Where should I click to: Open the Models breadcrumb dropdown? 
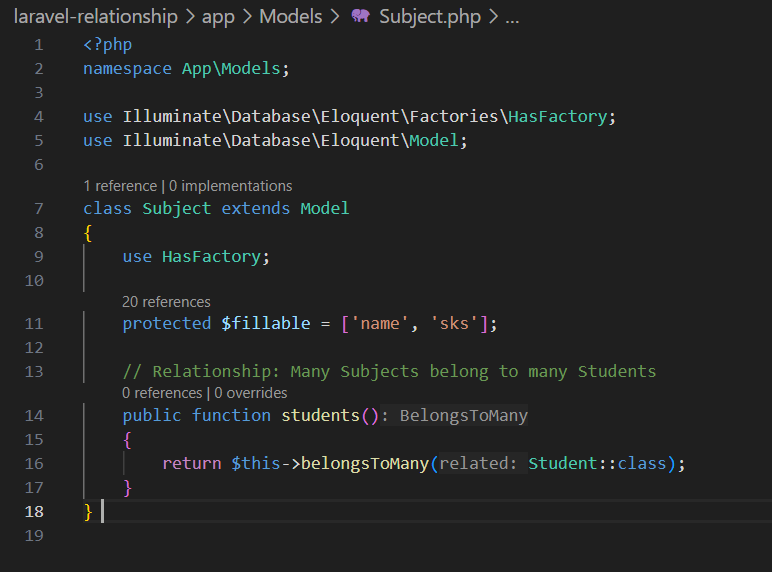(290, 17)
